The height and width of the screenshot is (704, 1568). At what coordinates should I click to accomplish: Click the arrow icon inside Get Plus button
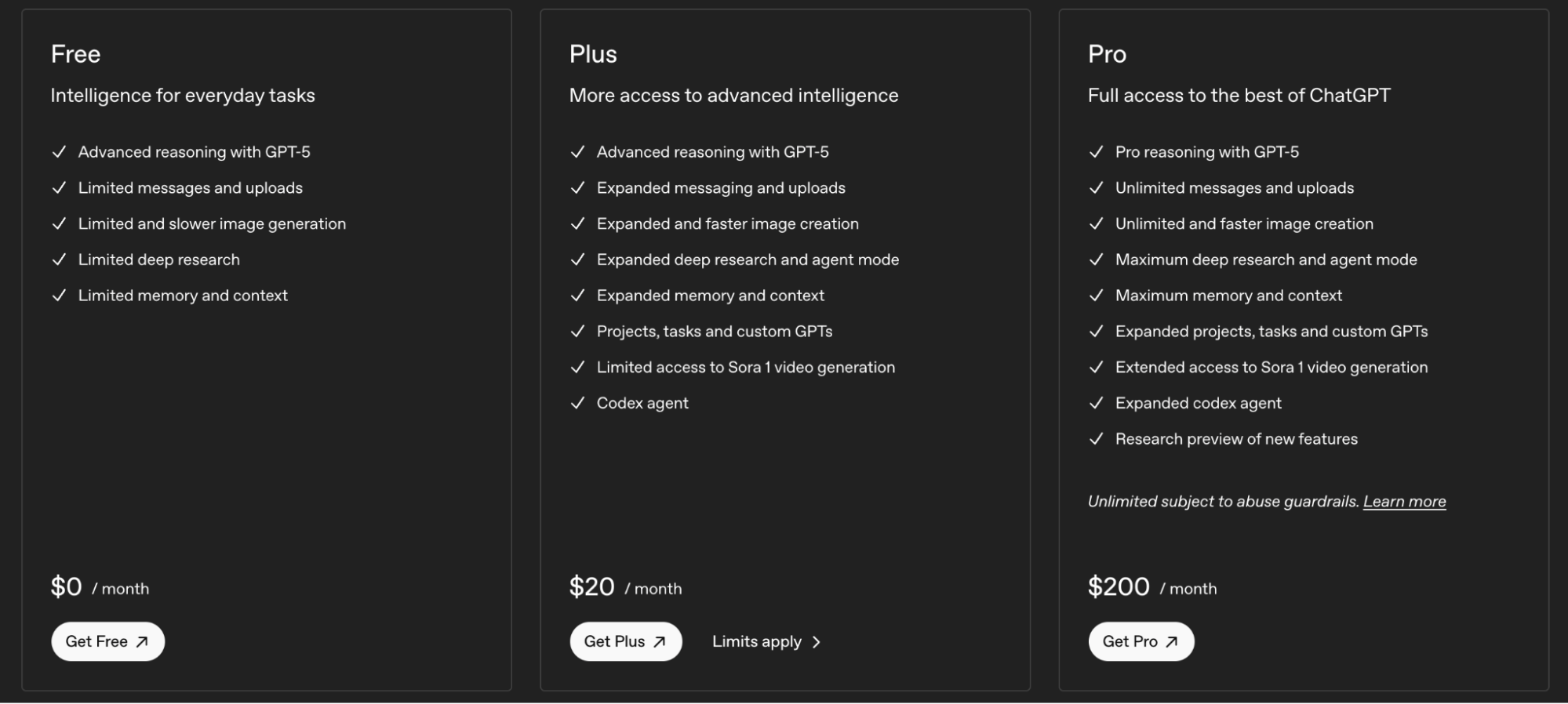659,641
